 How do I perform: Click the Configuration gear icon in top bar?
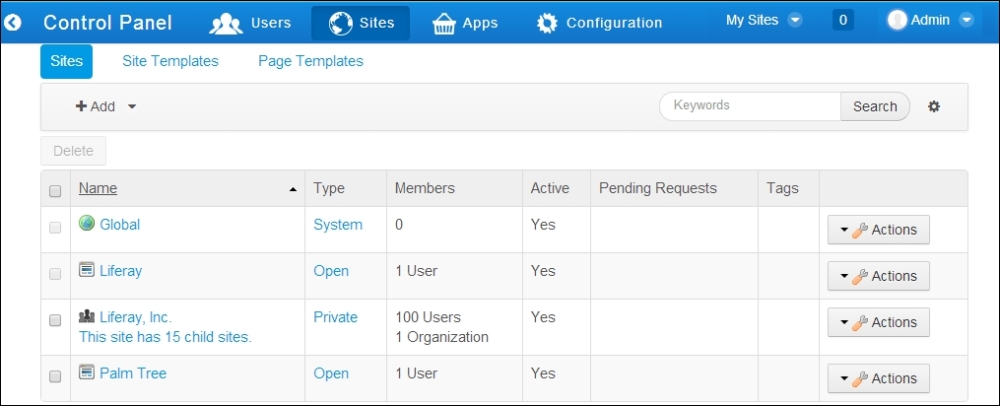click(547, 24)
